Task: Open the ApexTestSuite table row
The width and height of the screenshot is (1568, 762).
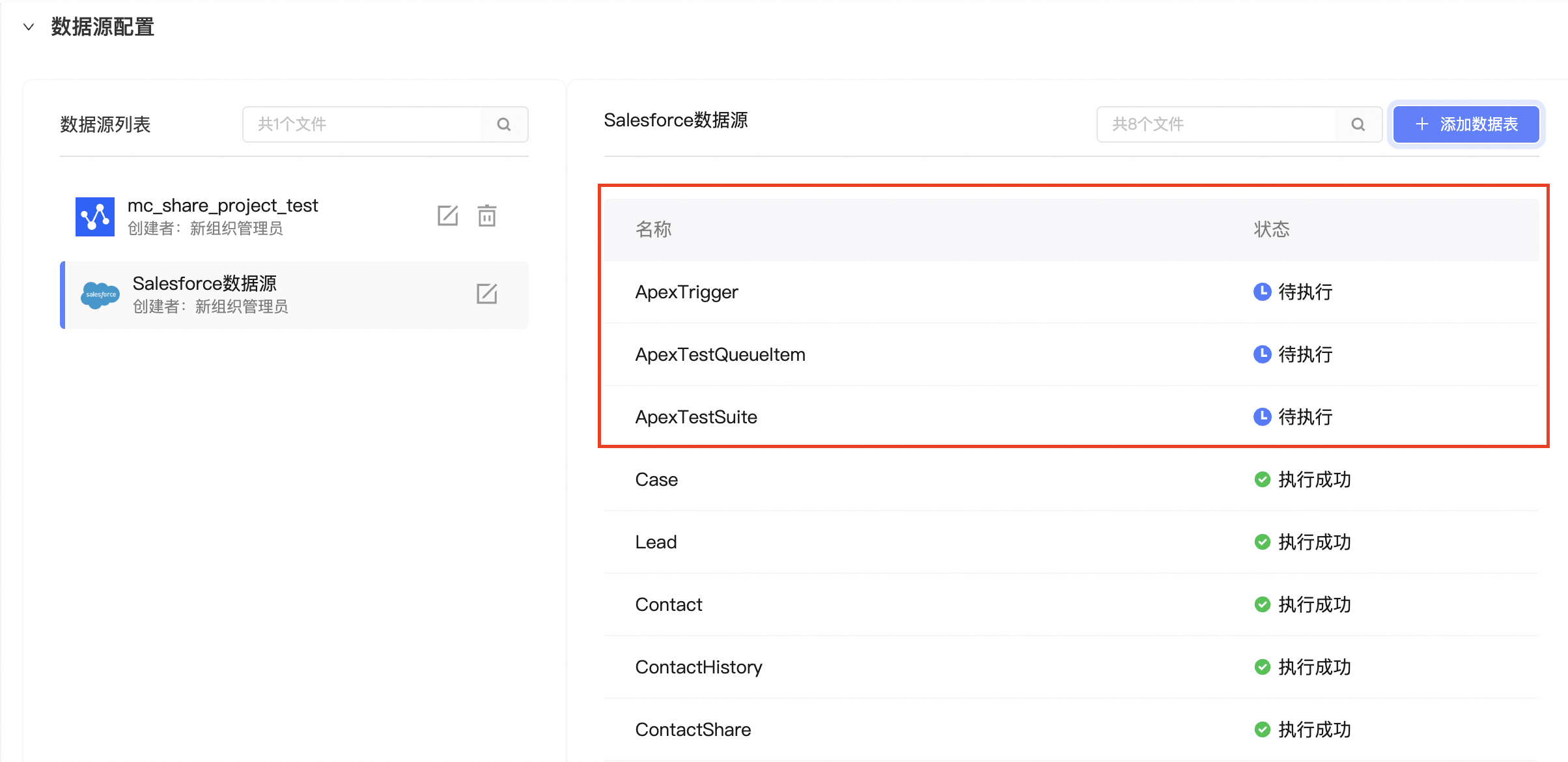Action: [696, 417]
